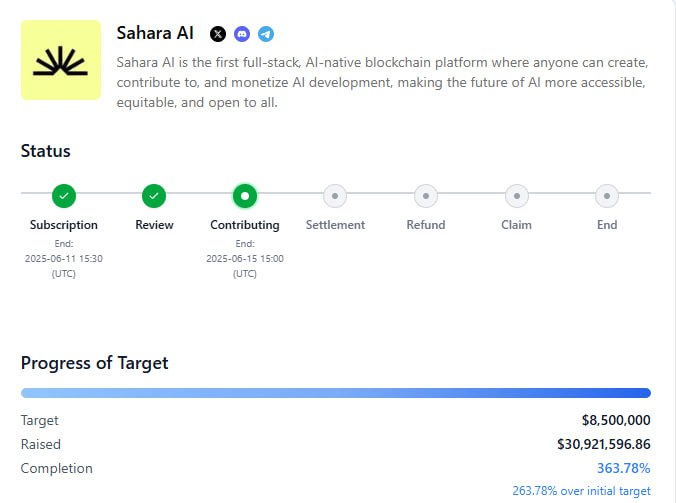Open the Telegram icon next to Sahara AI
676x503 pixels.
[x=266, y=34]
